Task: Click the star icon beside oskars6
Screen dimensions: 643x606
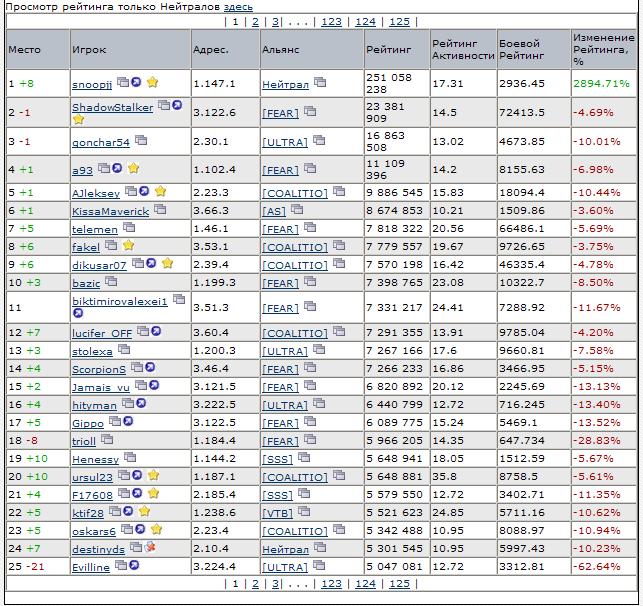Action: [x=156, y=530]
